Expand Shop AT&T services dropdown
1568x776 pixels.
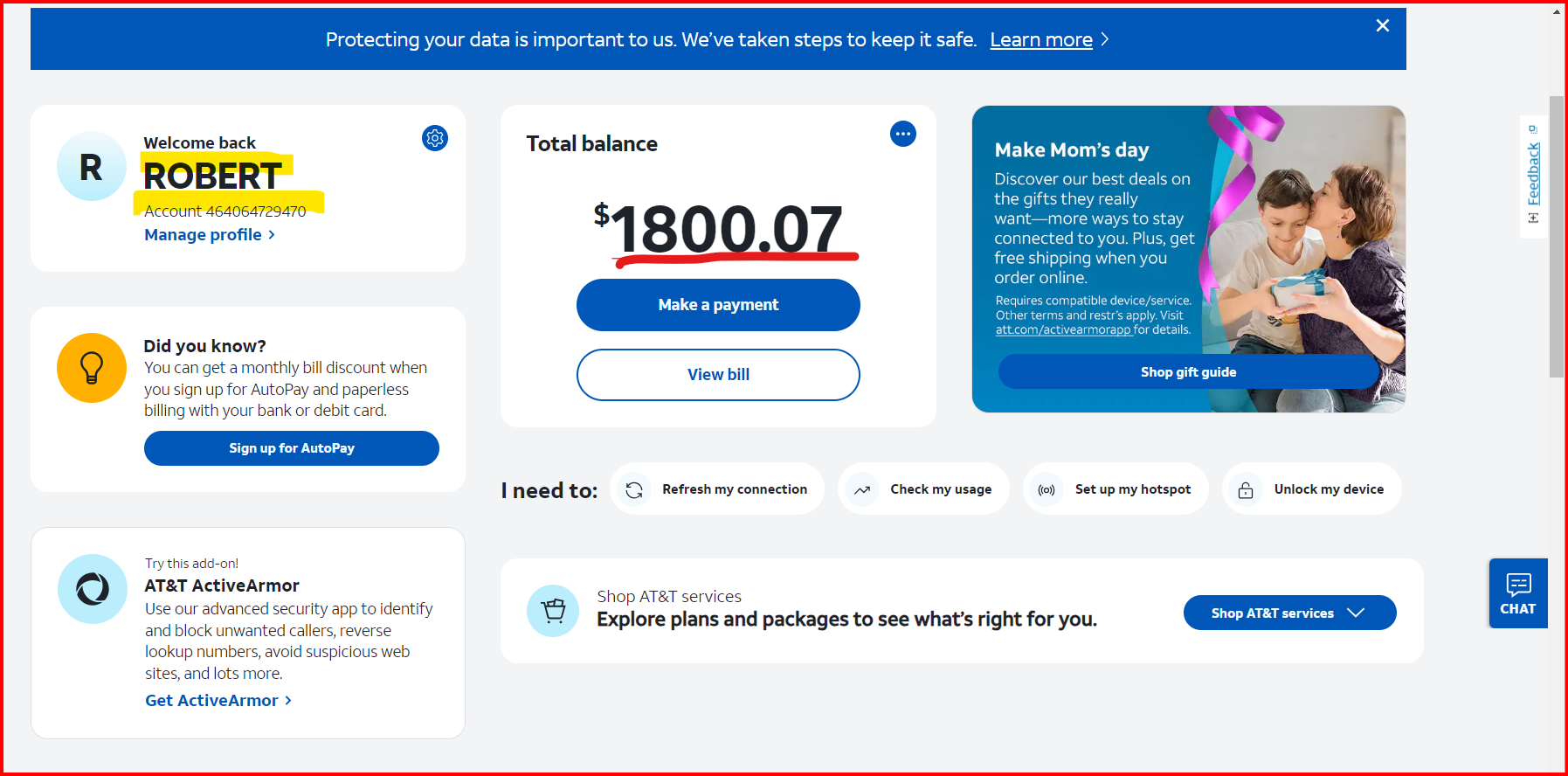(1289, 613)
